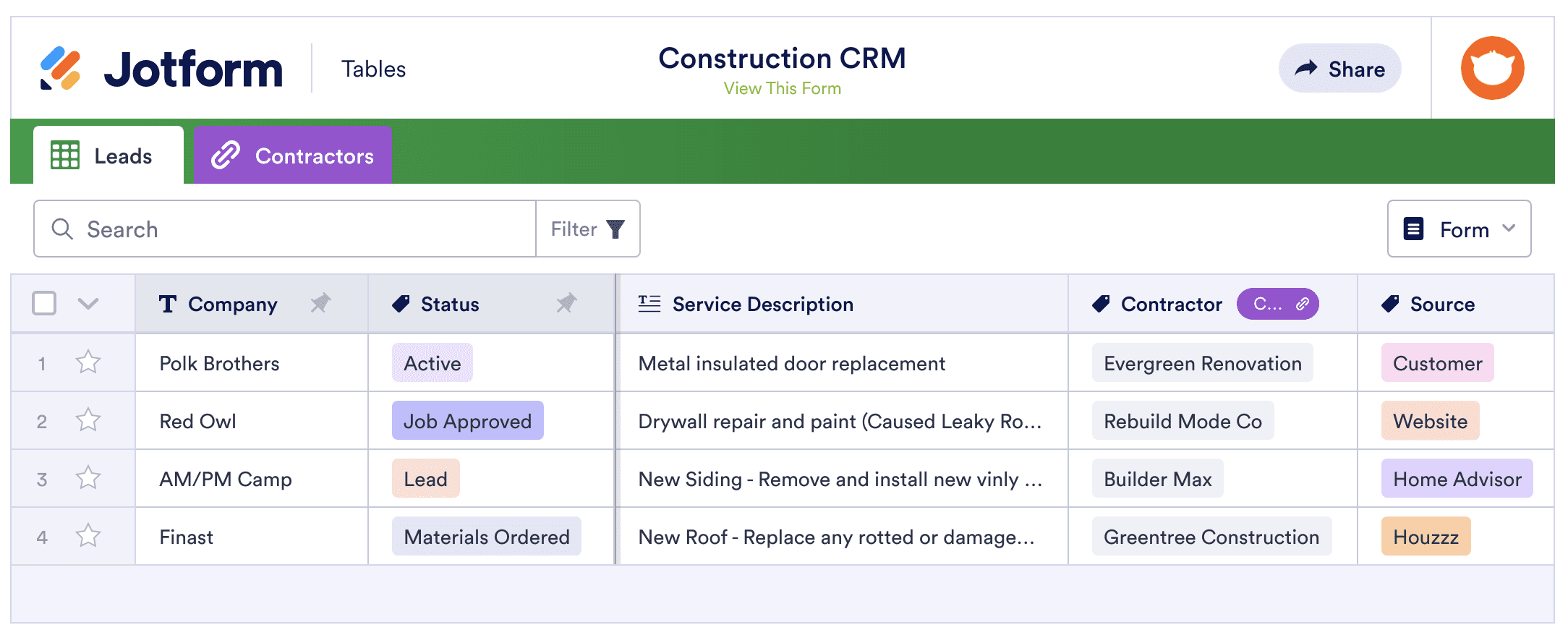The image size is (1568, 638).
Task: Select the Leads tab
Action: coord(108,156)
